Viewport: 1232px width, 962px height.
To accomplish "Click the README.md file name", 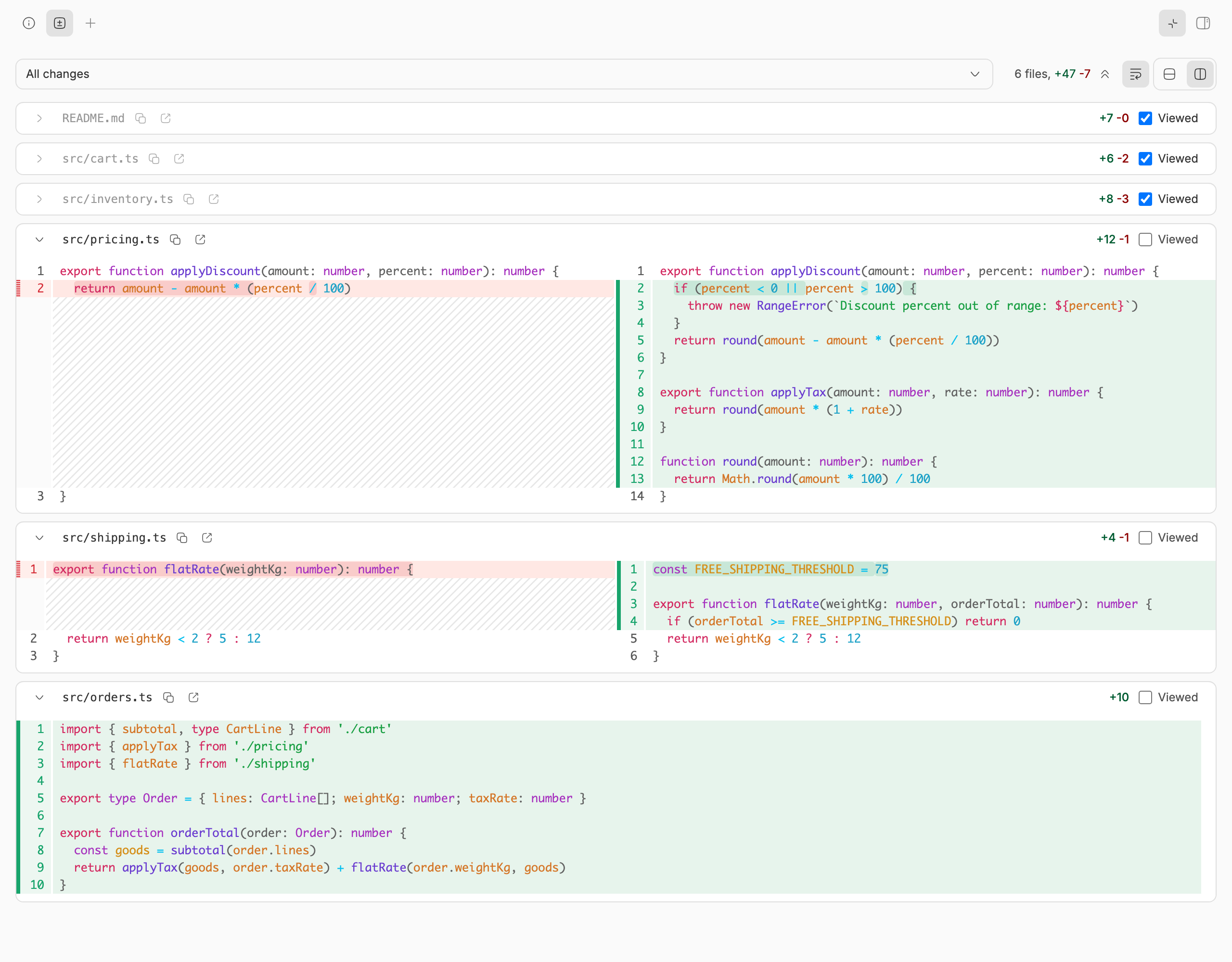I will coord(93,118).
